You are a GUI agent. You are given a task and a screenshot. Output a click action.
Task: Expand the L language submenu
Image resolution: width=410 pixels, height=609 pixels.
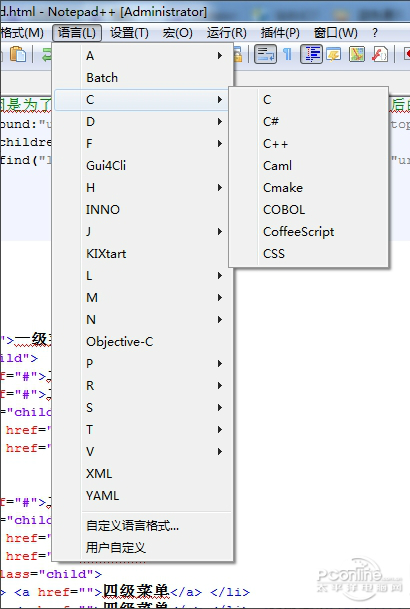point(143,275)
